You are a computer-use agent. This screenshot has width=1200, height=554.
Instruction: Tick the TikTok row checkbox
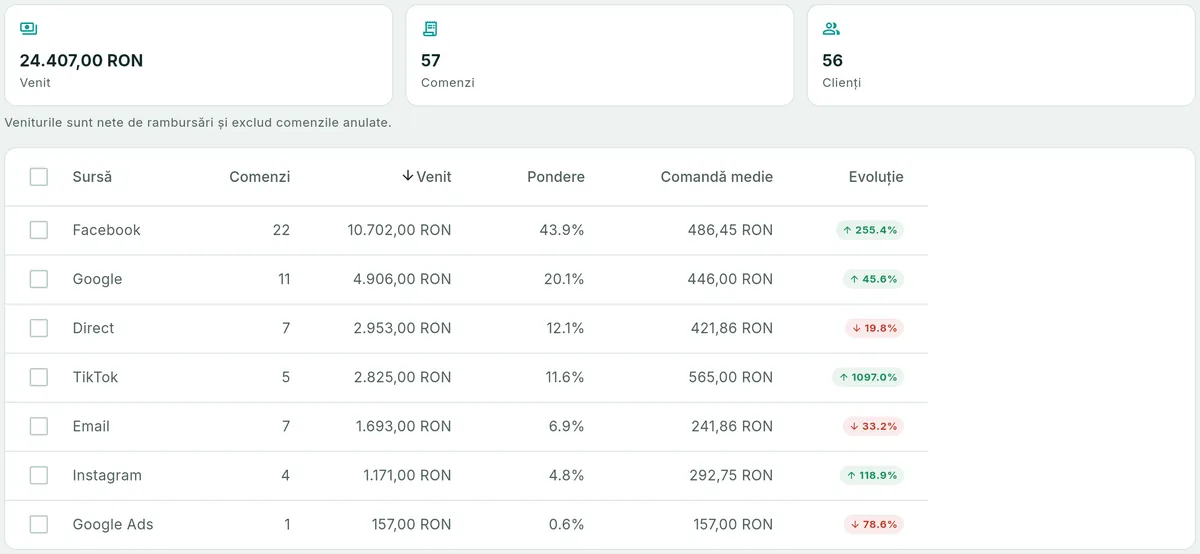coord(39,377)
